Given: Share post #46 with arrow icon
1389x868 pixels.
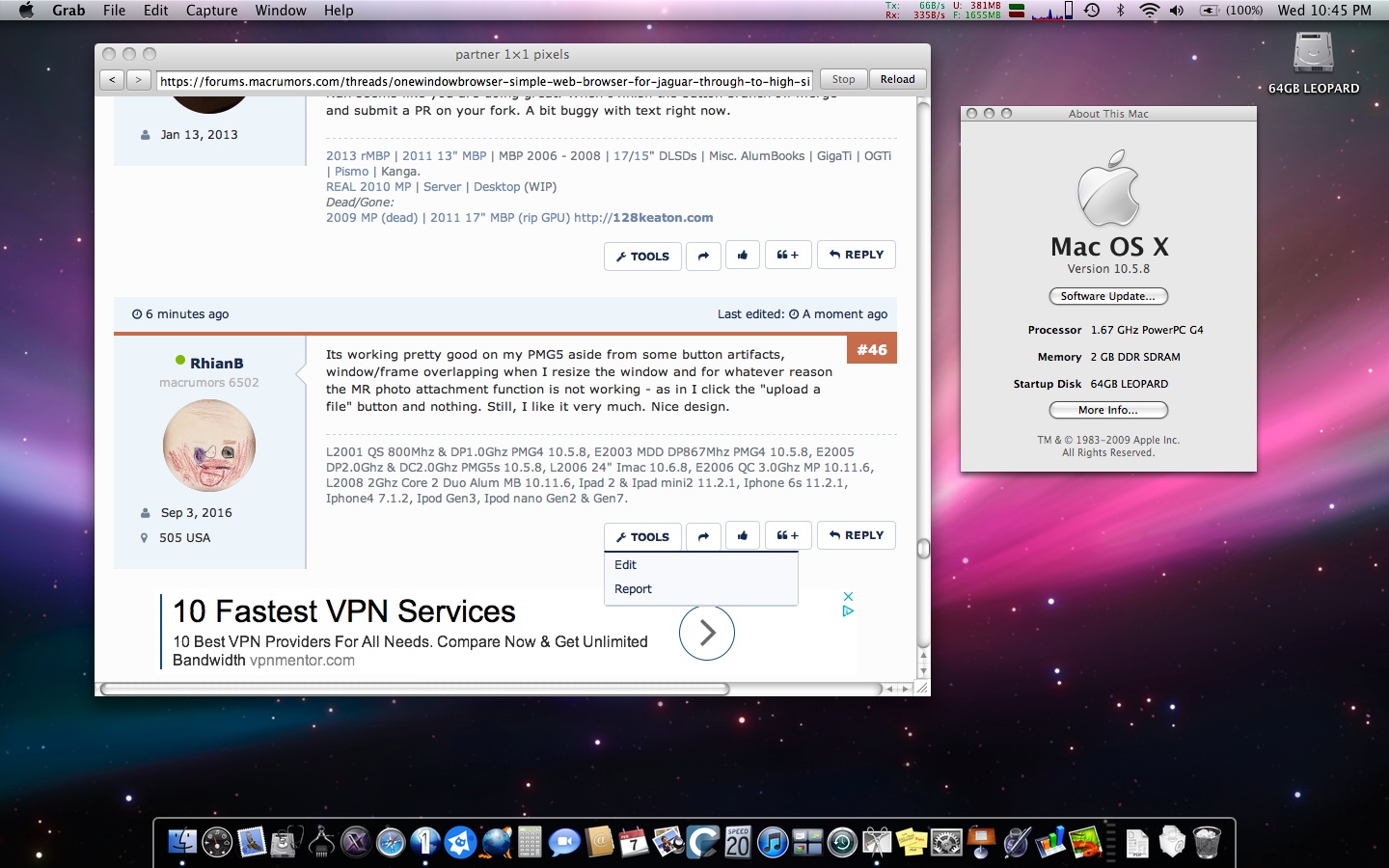Looking at the screenshot, I should [x=703, y=536].
